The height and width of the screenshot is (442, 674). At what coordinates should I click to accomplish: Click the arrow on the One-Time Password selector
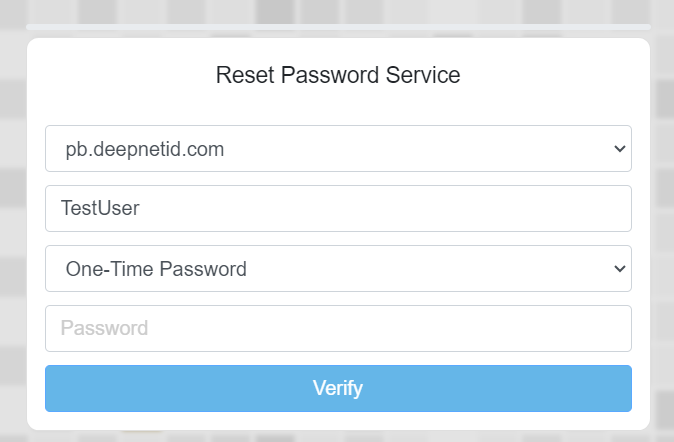tap(619, 269)
